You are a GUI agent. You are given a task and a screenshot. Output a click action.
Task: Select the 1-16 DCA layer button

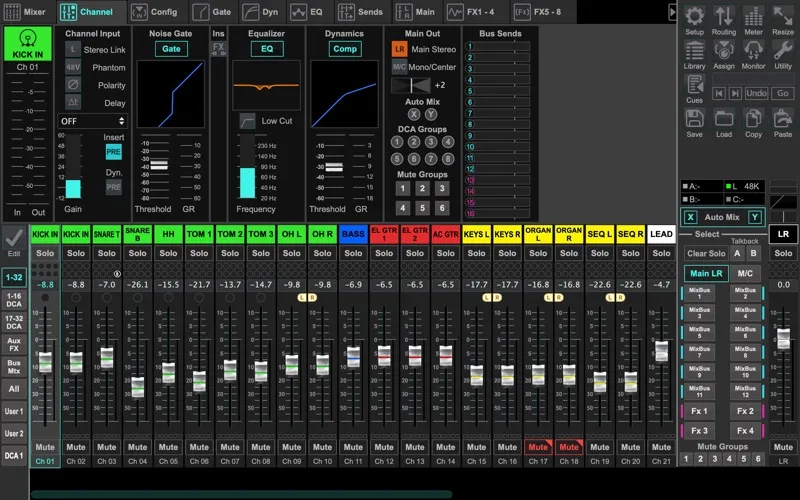click(14, 300)
